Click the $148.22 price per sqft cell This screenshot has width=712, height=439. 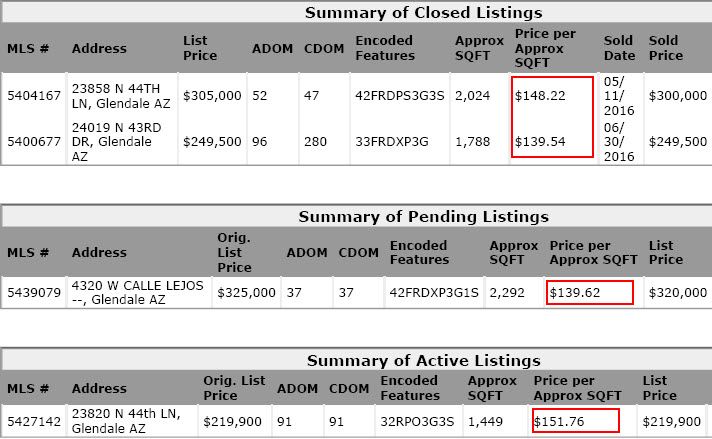coord(540,96)
